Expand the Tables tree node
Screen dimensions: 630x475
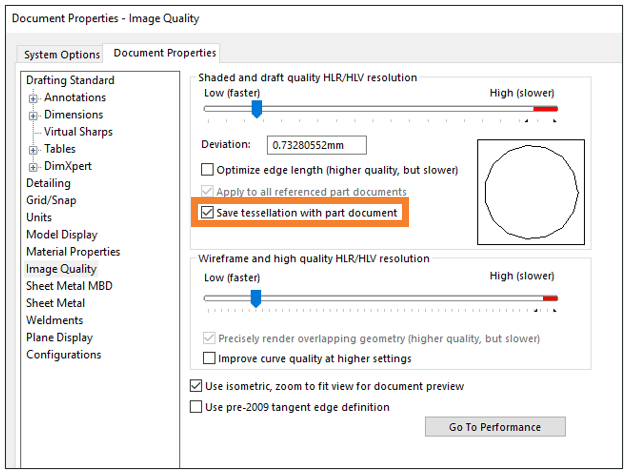(33, 150)
